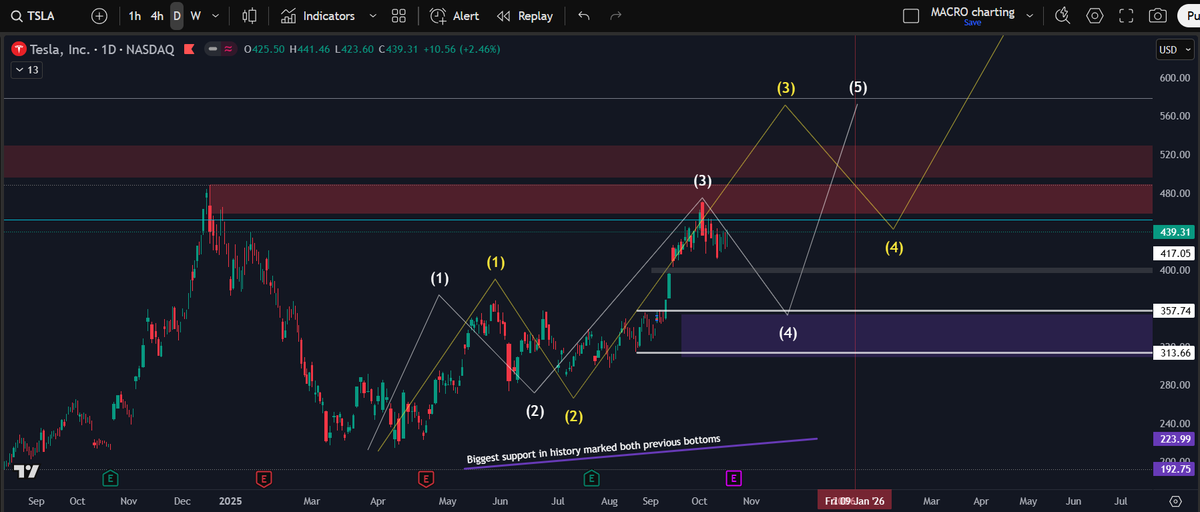Switch to the 4h timeframe
Screen dimensions: 1200x512
[157, 16]
